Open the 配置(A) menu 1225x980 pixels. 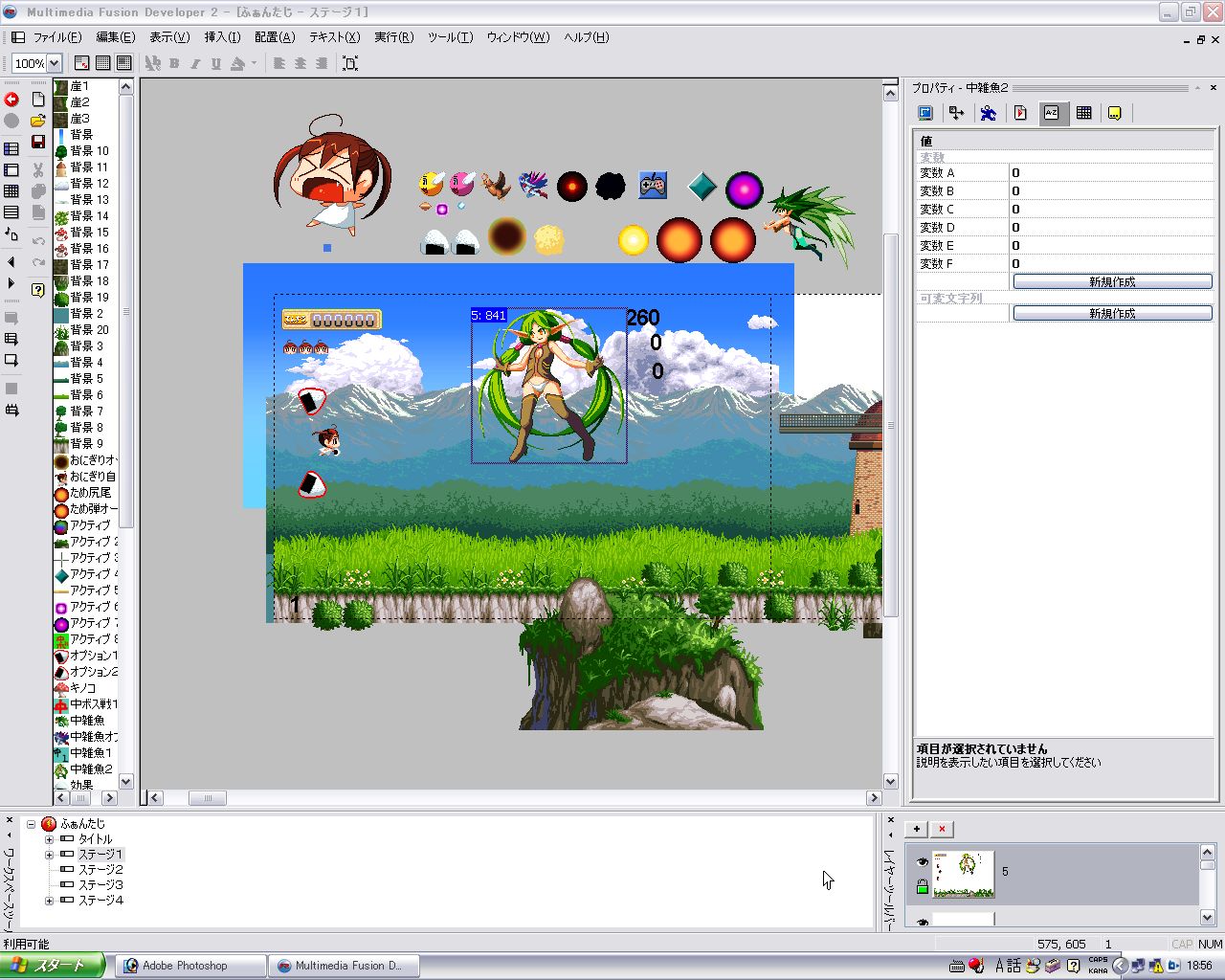pos(275,37)
